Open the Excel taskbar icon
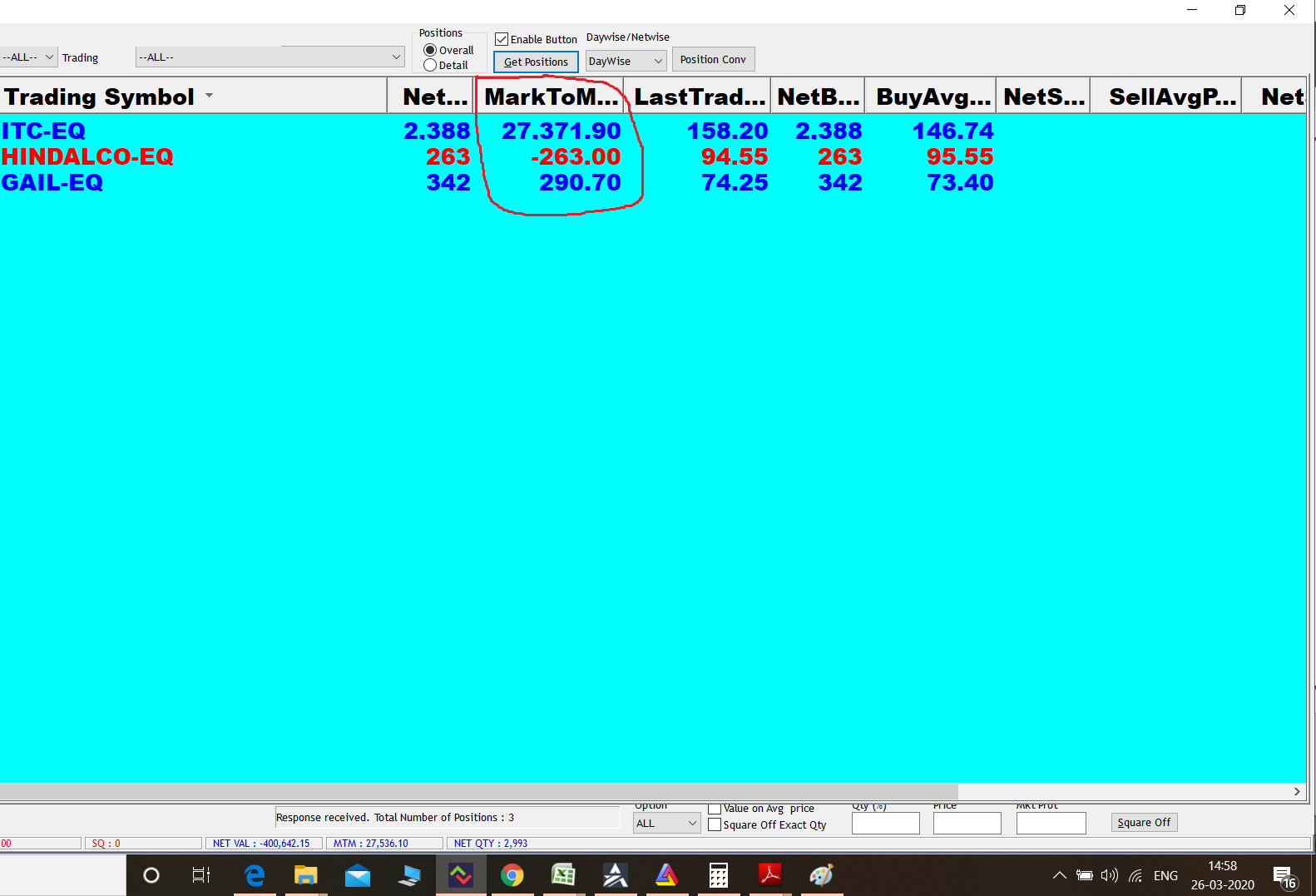 (x=564, y=875)
